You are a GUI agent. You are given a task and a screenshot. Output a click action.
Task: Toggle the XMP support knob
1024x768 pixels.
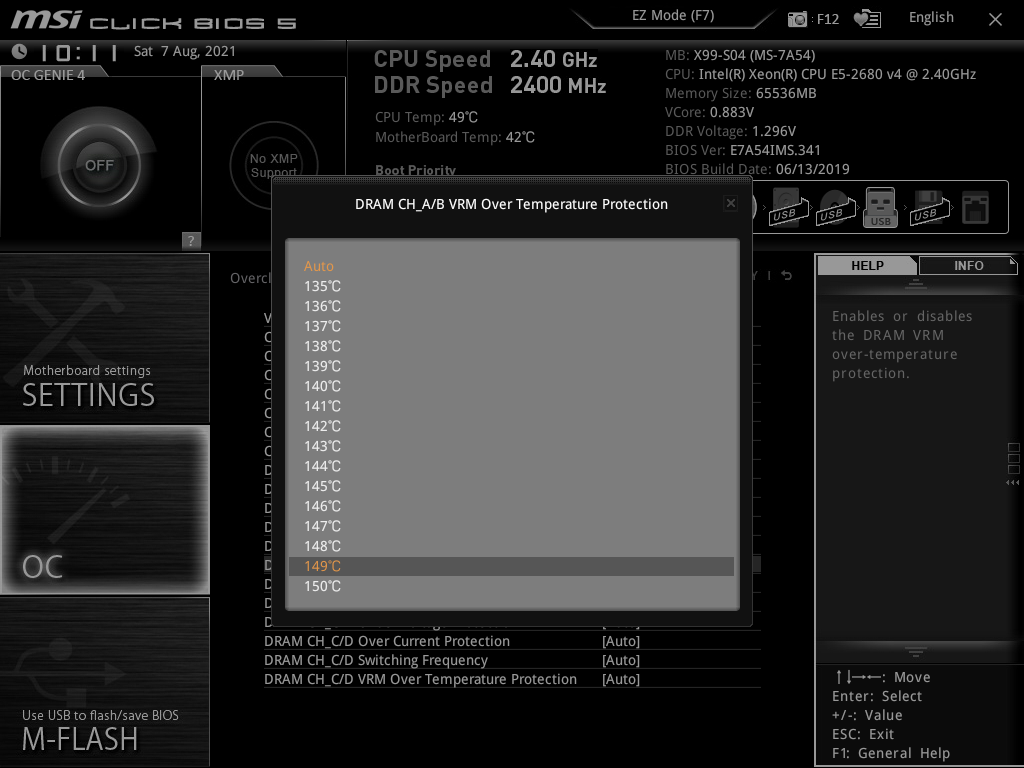click(x=274, y=165)
